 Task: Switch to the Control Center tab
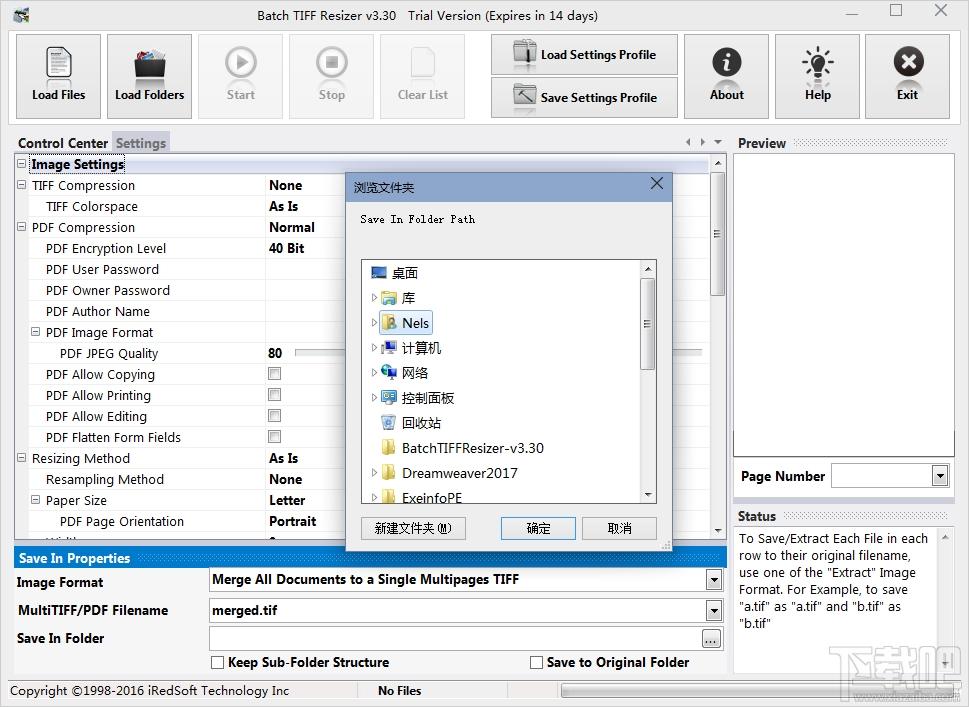click(x=63, y=143)
